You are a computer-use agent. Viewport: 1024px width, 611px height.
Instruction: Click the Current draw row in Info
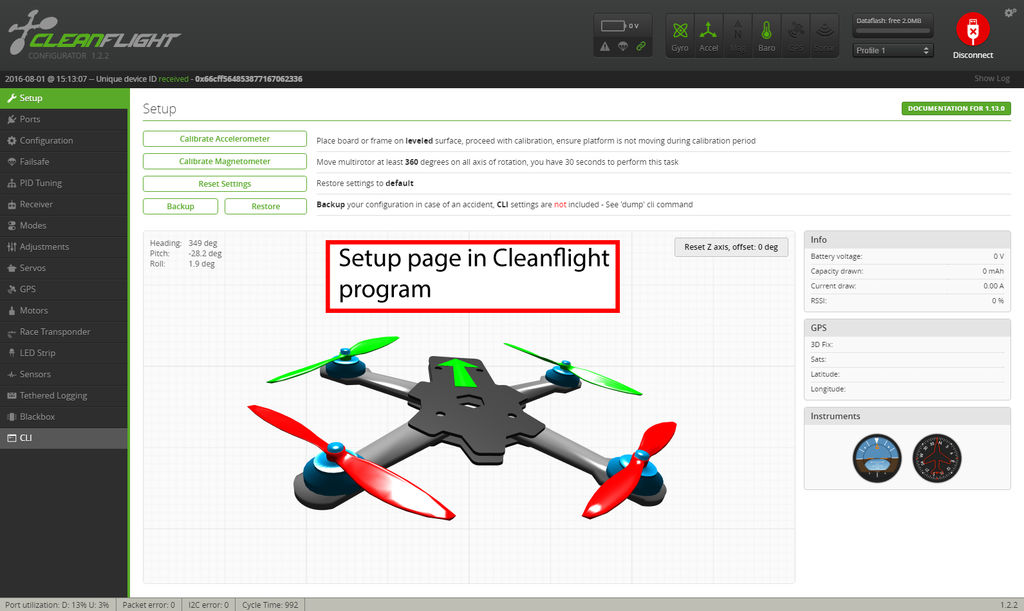point(907,286)
